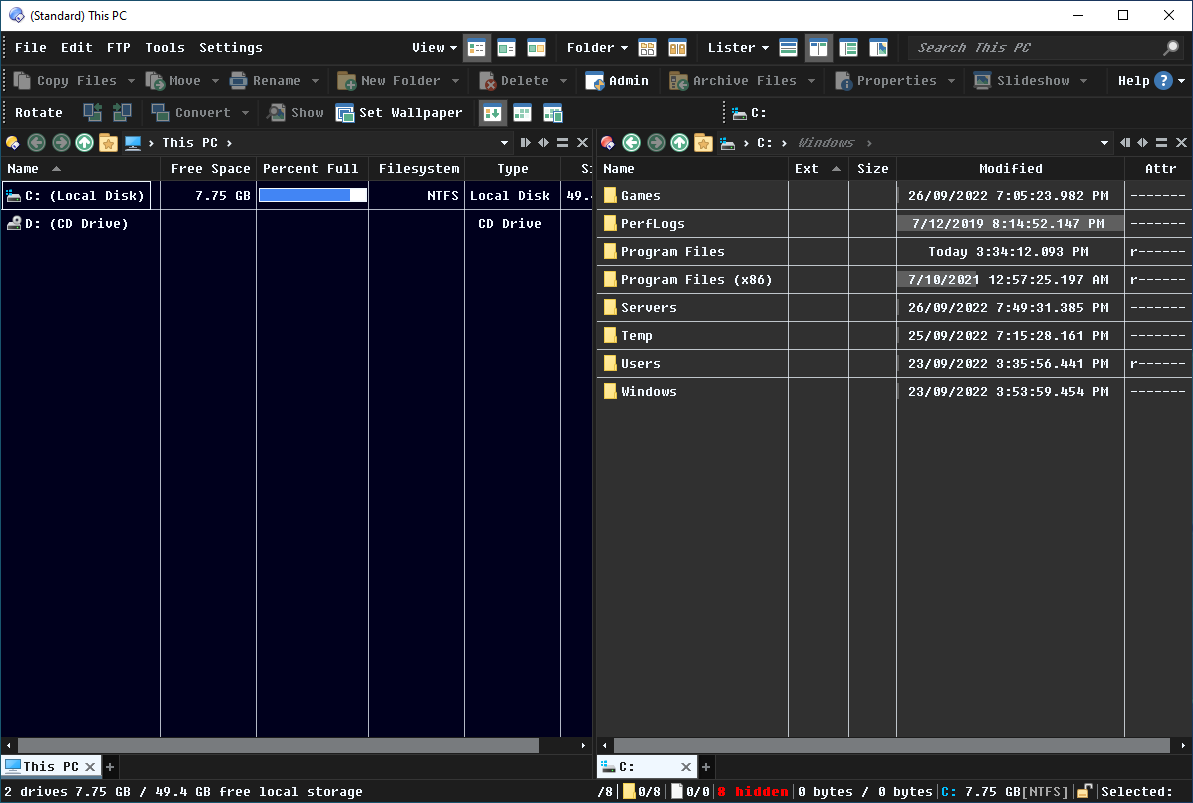The width and height of the screenshot is (1193, 803).
Task: Click right-pointing copy-path arrow in This PC pane
Action: pos(525,143)
